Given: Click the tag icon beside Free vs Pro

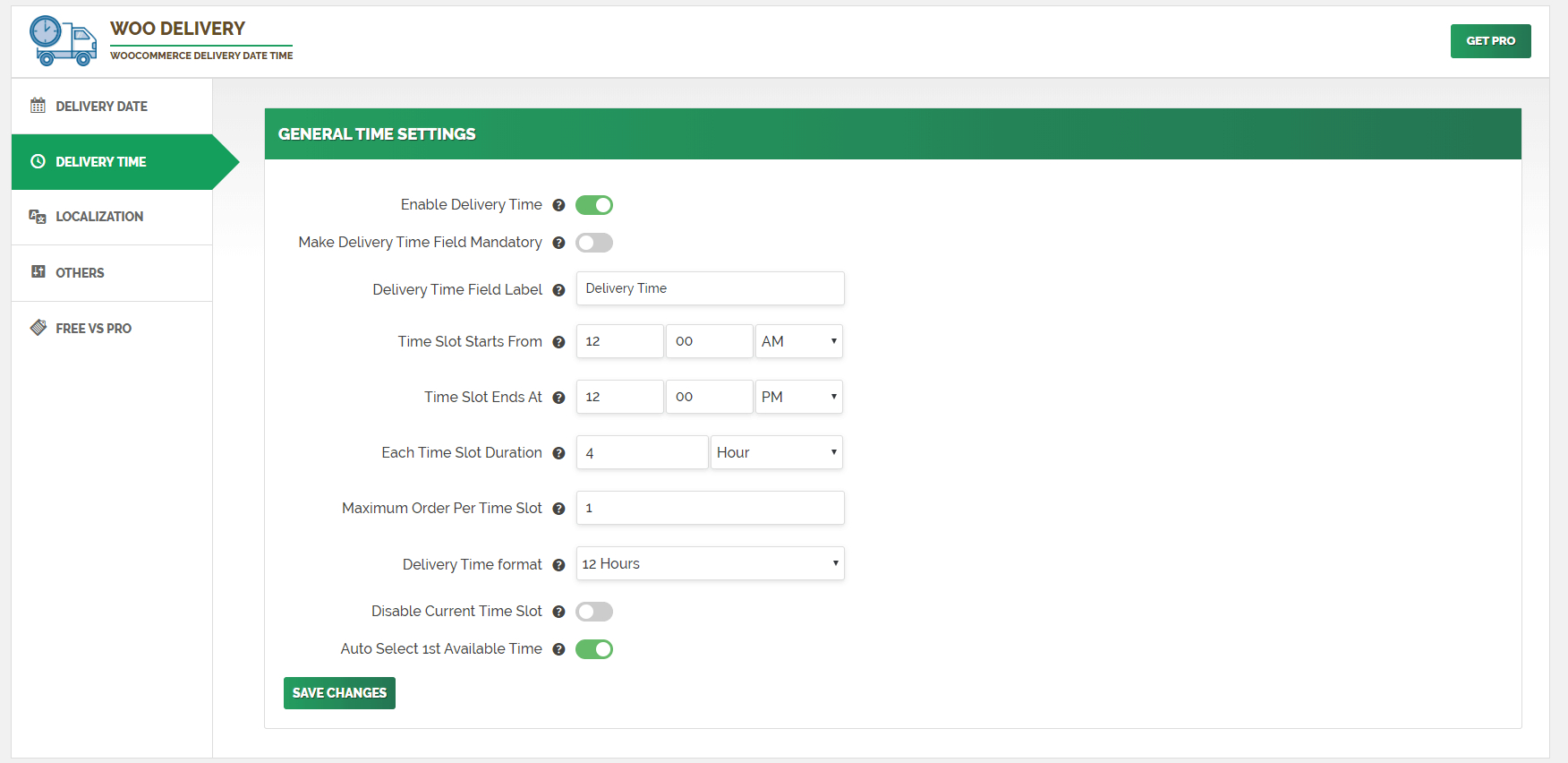Looking at the screenshot, I should [38, 328].
